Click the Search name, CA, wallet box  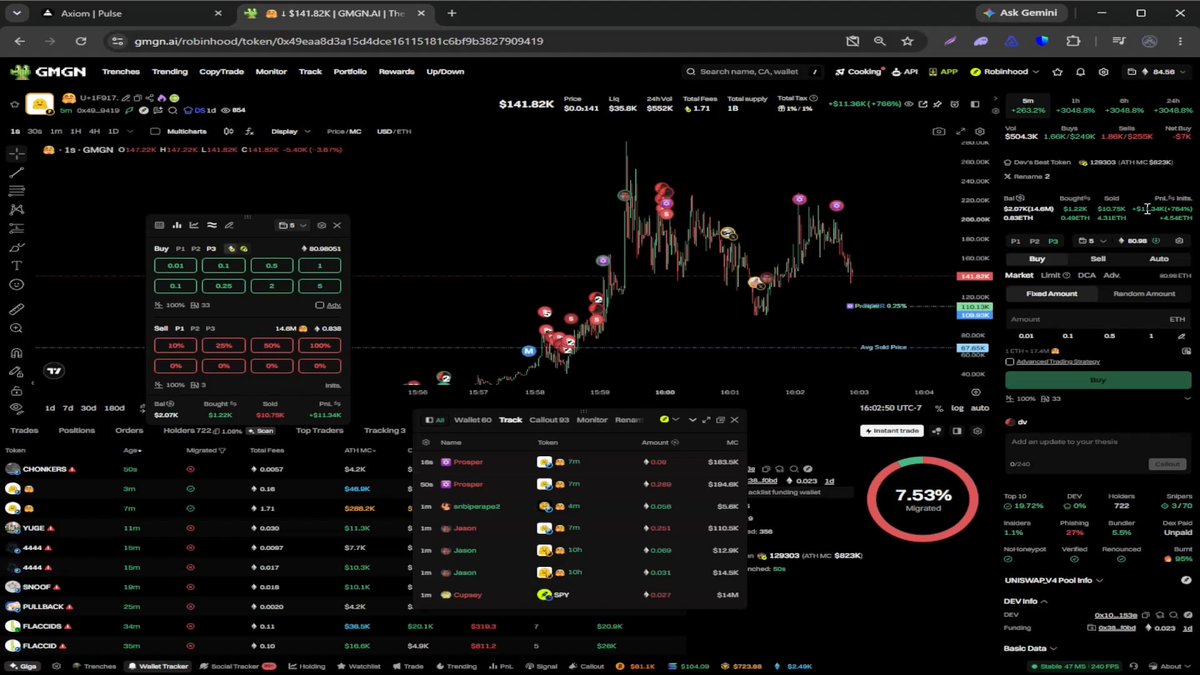pyautogui.click(x=754, y=72)
